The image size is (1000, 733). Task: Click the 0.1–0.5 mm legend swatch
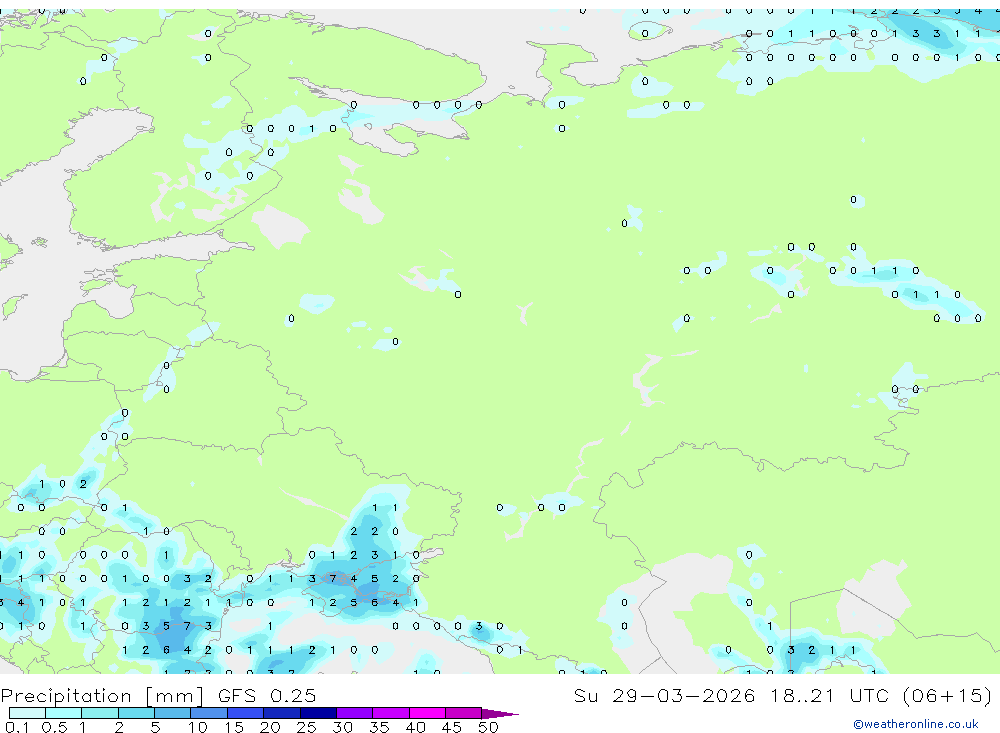(27, 713)
